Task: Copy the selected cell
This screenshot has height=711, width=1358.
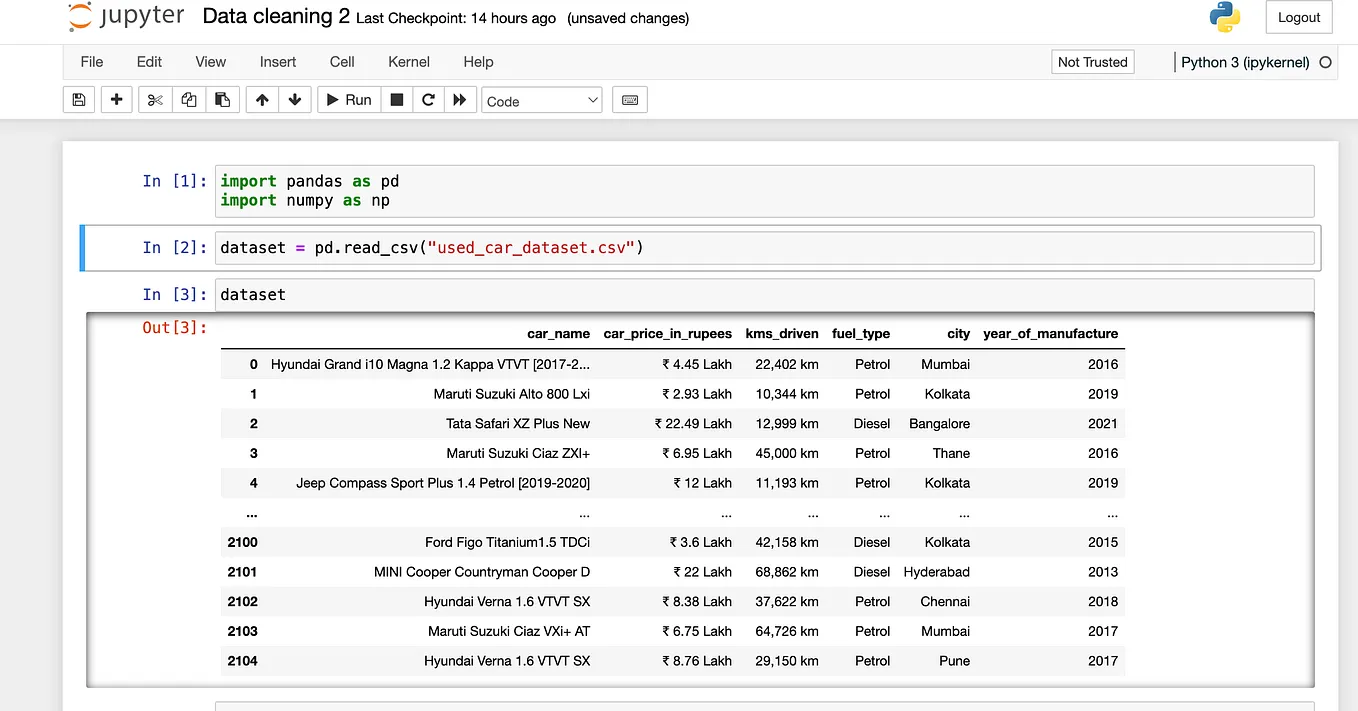Action: [188, 99]
